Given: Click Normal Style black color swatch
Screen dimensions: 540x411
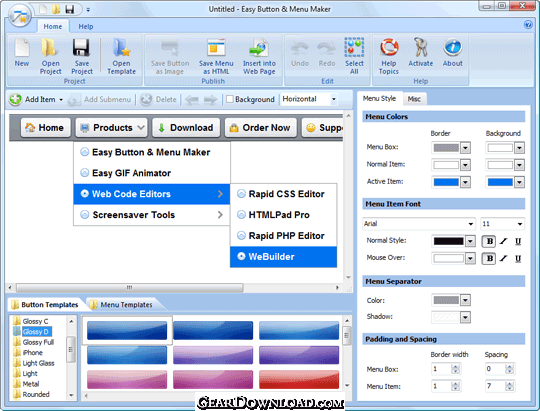Looking at the screenshot, I should coord(448,241).
